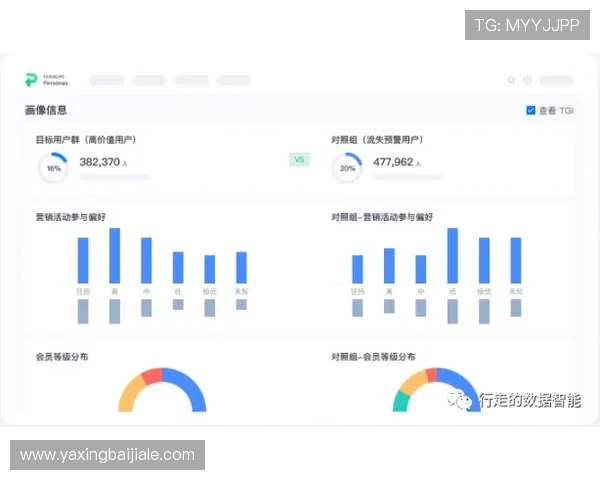Click the red segment of 对照组 donut
Screen dimensions: 600x480
pyautogui.click(x=432, y=375)
